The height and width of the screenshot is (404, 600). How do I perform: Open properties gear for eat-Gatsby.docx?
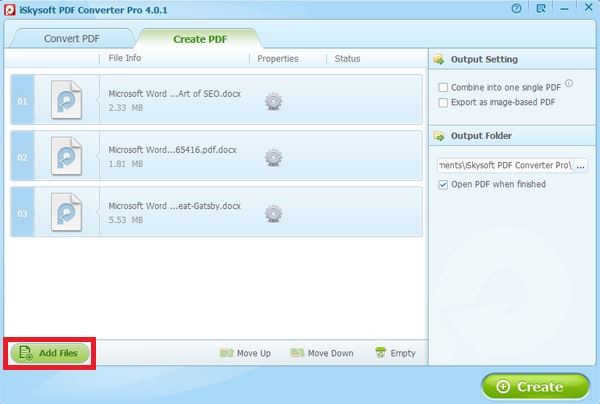pyautogui.click(x=273, y=213)
